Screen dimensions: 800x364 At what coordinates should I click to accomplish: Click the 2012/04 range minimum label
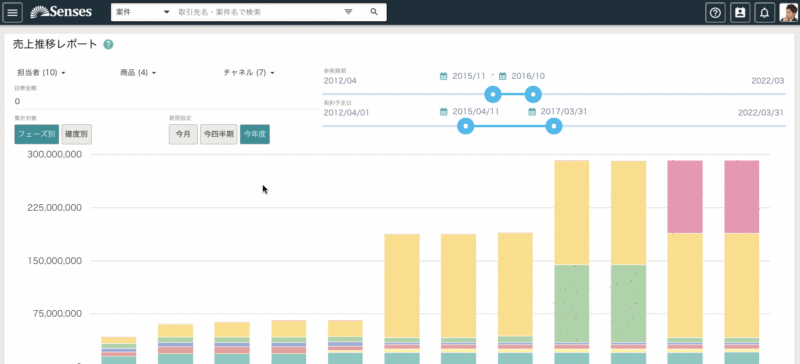point(340,81)
